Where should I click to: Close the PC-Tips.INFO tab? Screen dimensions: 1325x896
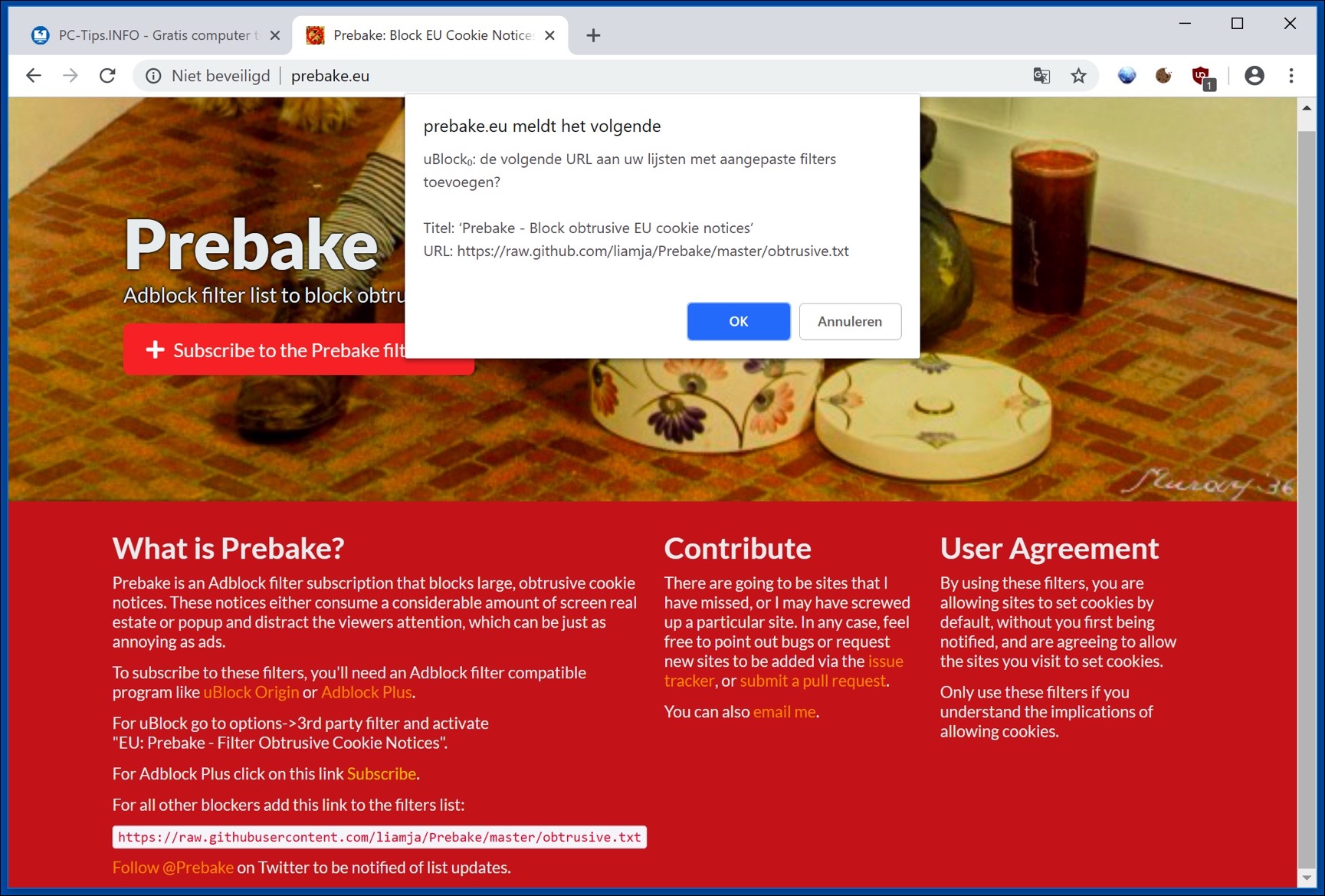pos(275,35)
